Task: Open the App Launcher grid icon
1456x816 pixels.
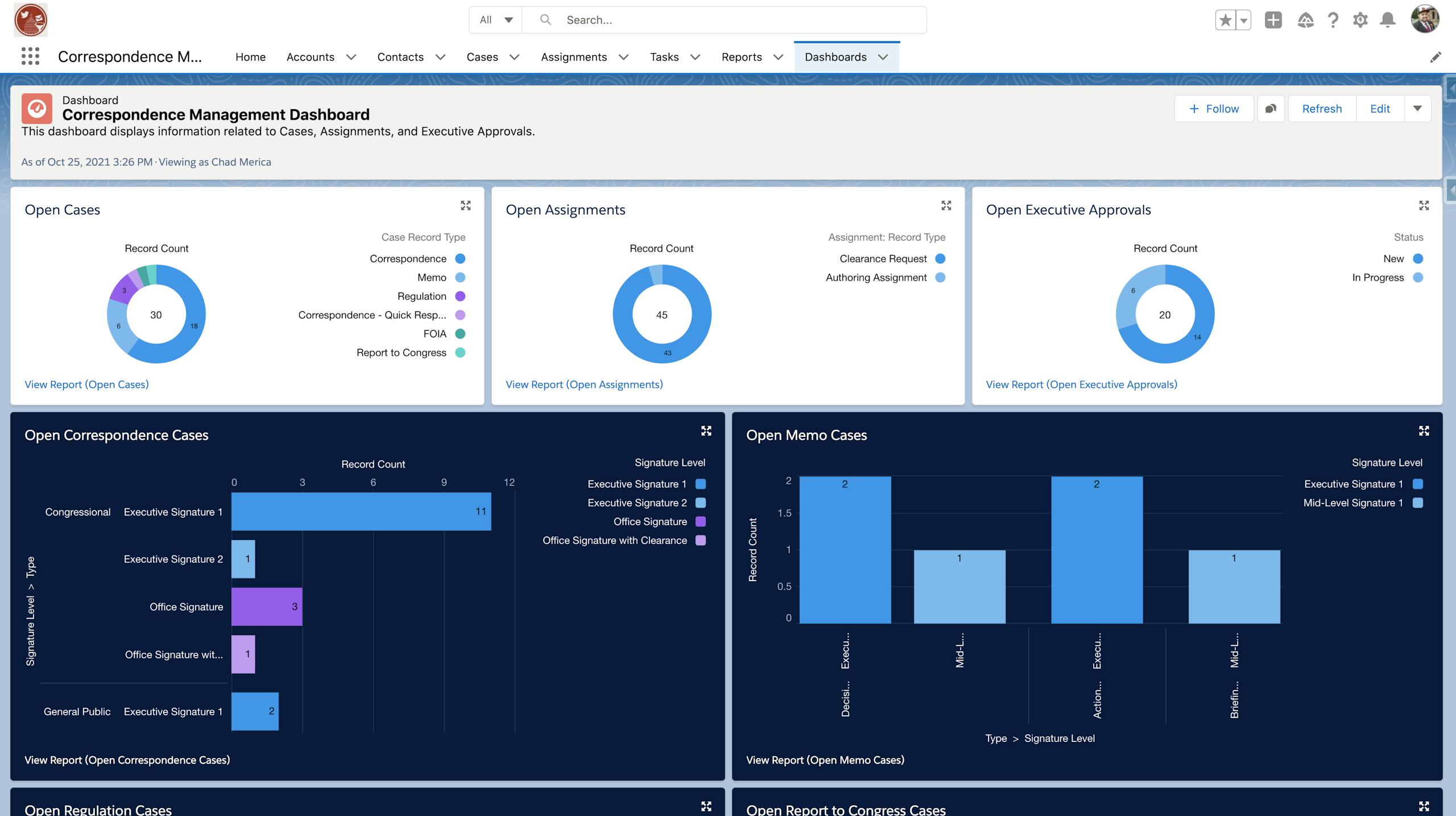Action: click(30, 56)
